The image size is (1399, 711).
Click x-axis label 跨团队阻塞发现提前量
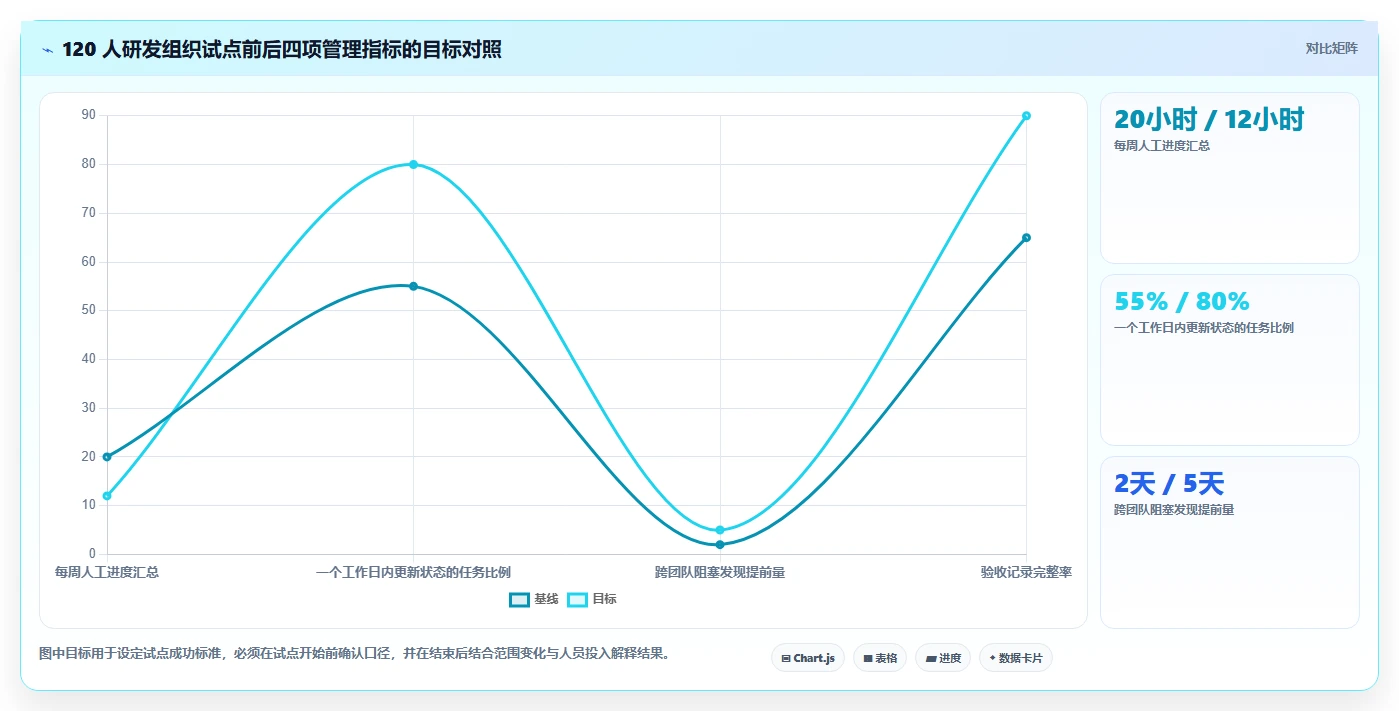pos(720,573)
